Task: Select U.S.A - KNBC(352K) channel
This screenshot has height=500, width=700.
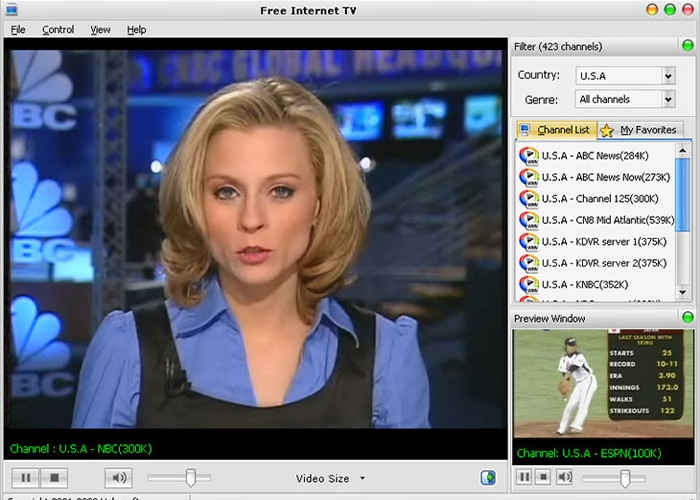Action: pos(595,284)
